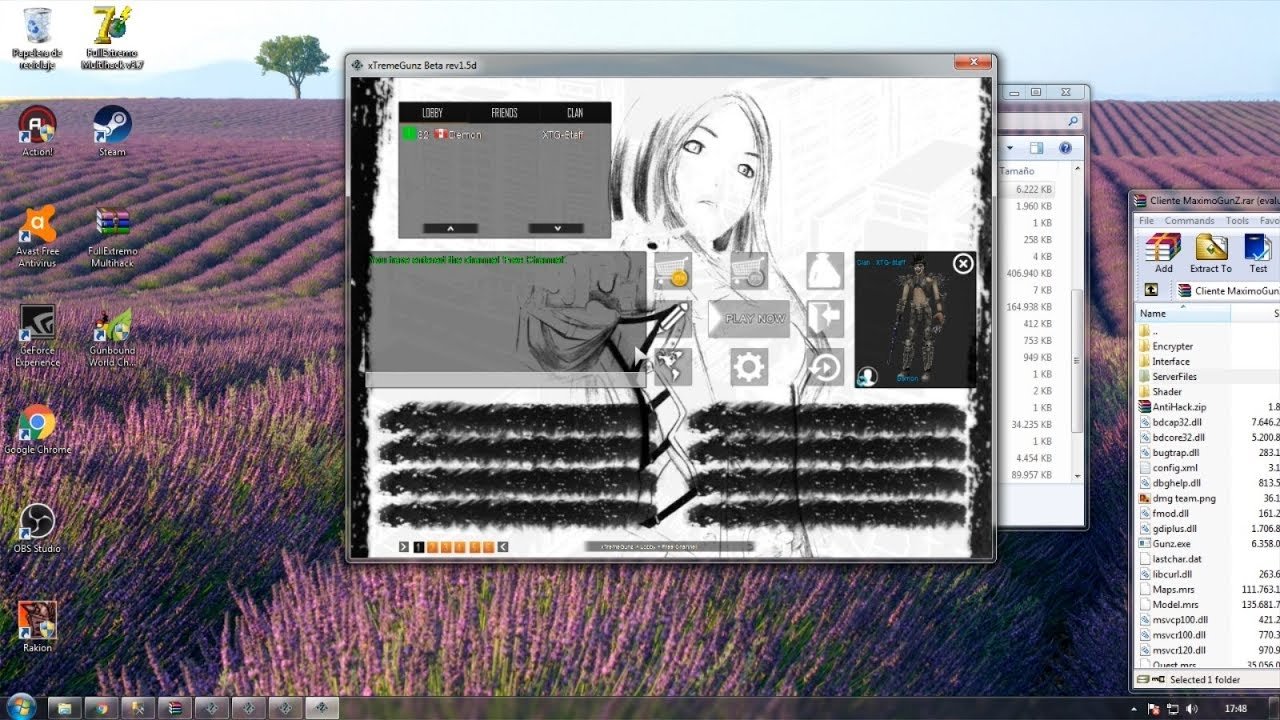Click the left-pointing page arrow in room list
This screenshot has width=1280, height=720.
(x=503, y=547)
